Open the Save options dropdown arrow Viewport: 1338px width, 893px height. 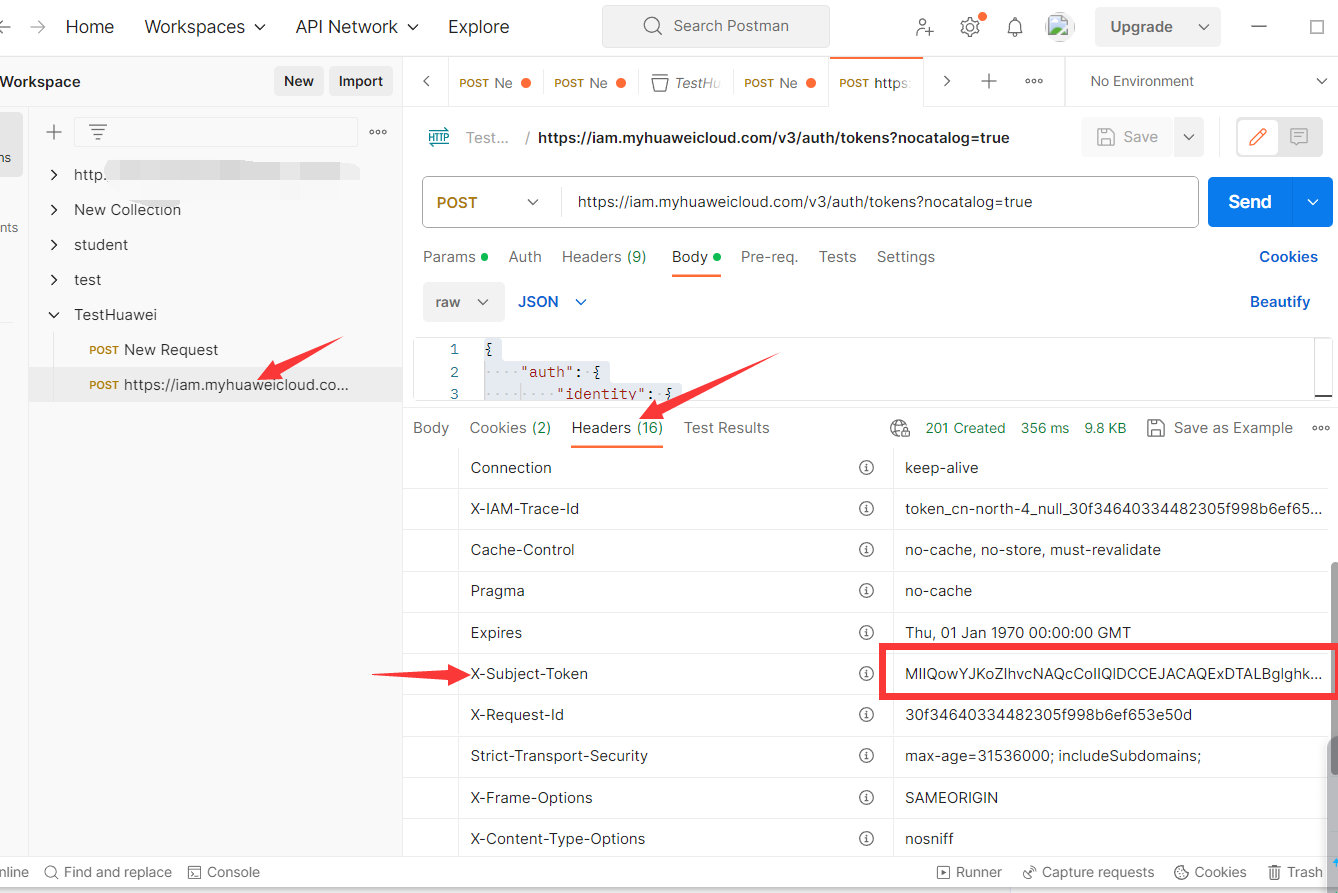click(1188, 137)
